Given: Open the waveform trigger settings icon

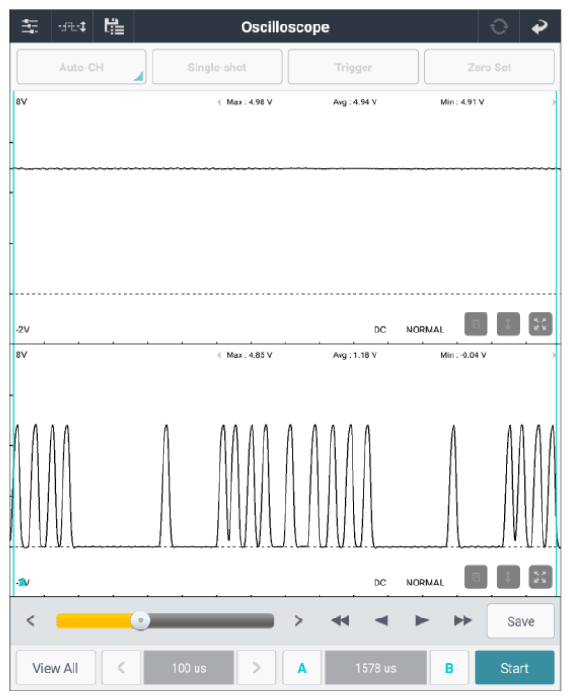Looking at the screenshot, I should click(72, 27).
